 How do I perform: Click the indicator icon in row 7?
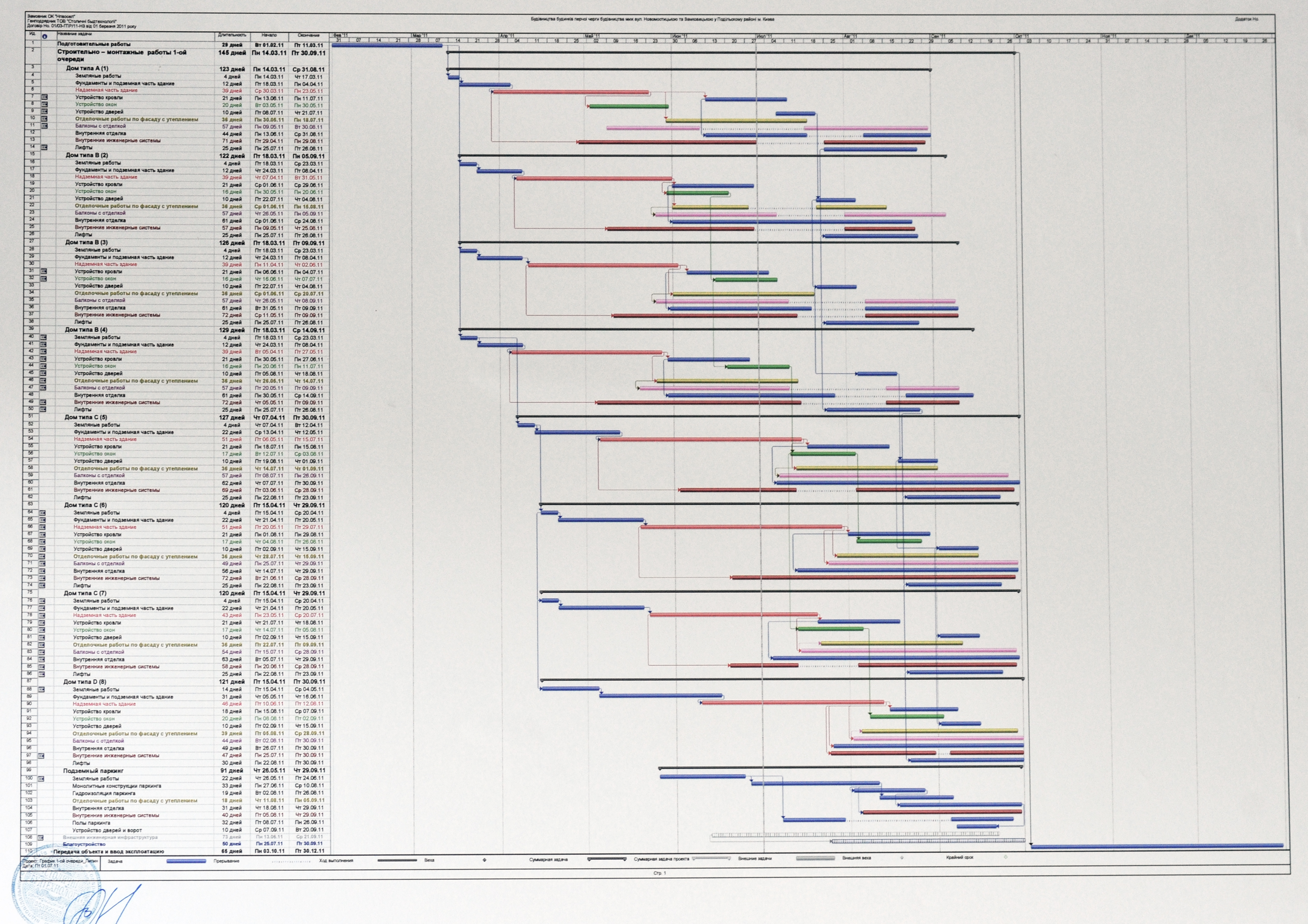click(x=45, y=97)
